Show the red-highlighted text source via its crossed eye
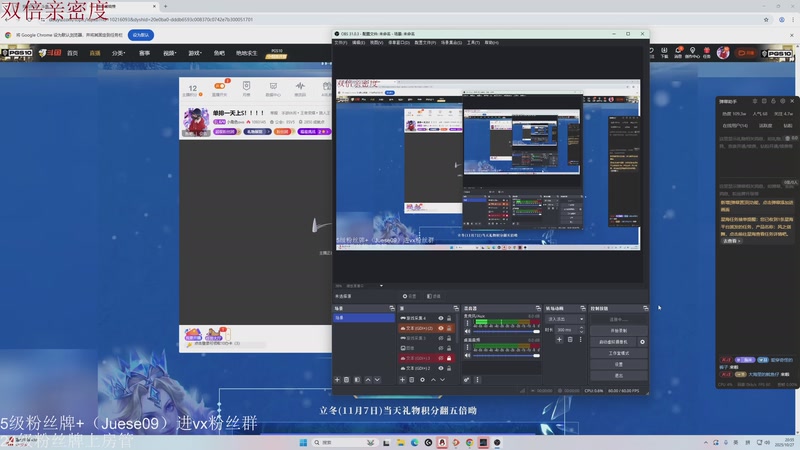 point(441,358)
